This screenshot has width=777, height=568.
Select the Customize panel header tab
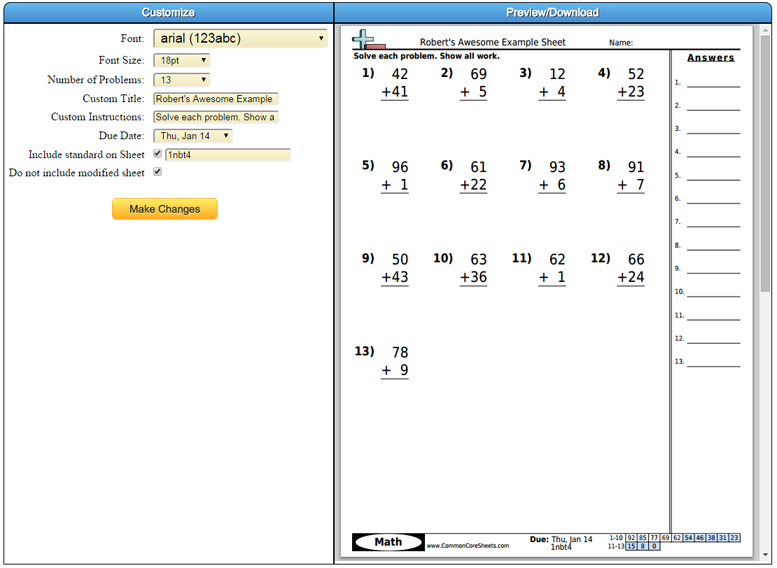(168, 12)
